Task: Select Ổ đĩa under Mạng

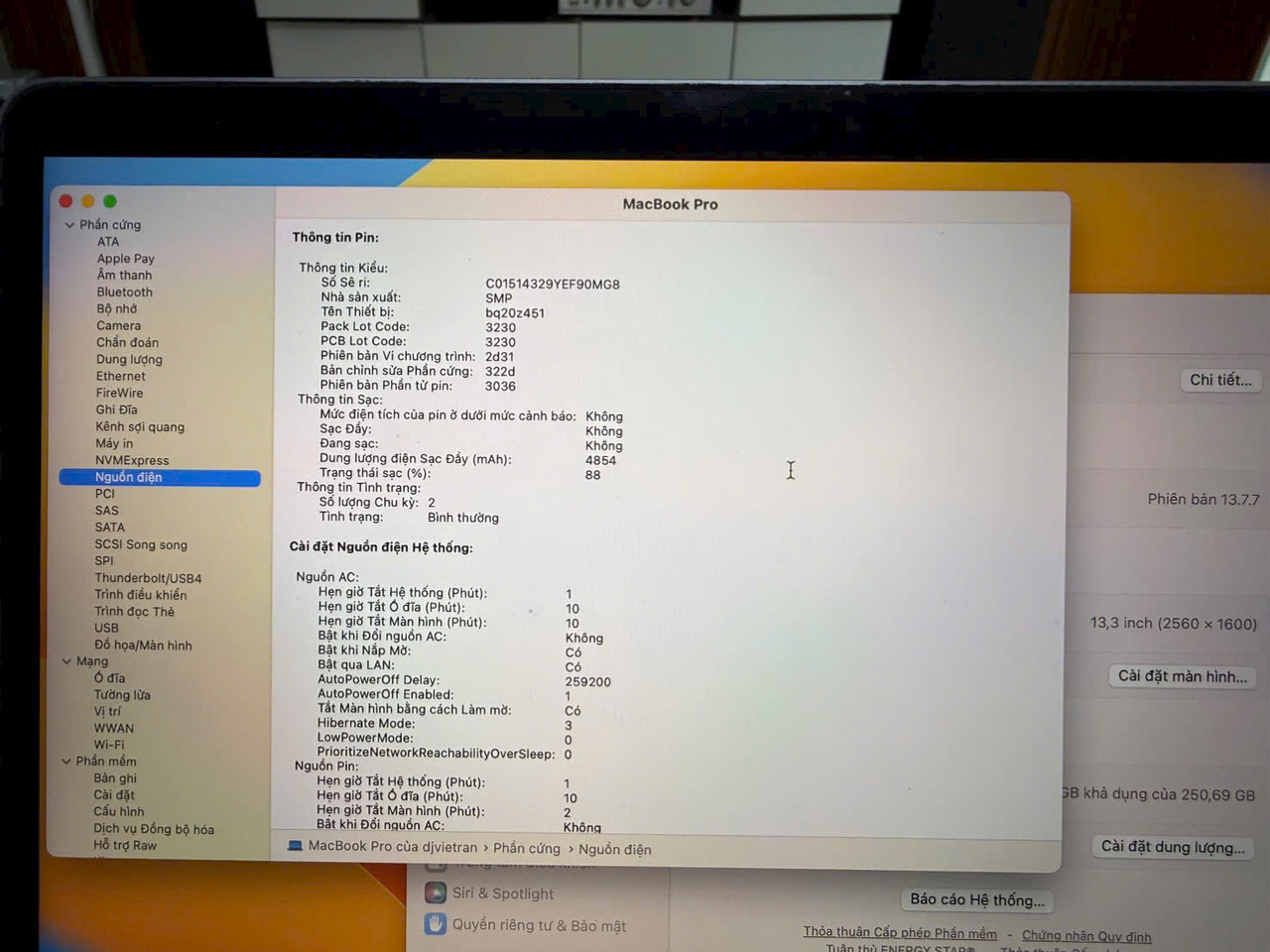Action: [110, 678]
